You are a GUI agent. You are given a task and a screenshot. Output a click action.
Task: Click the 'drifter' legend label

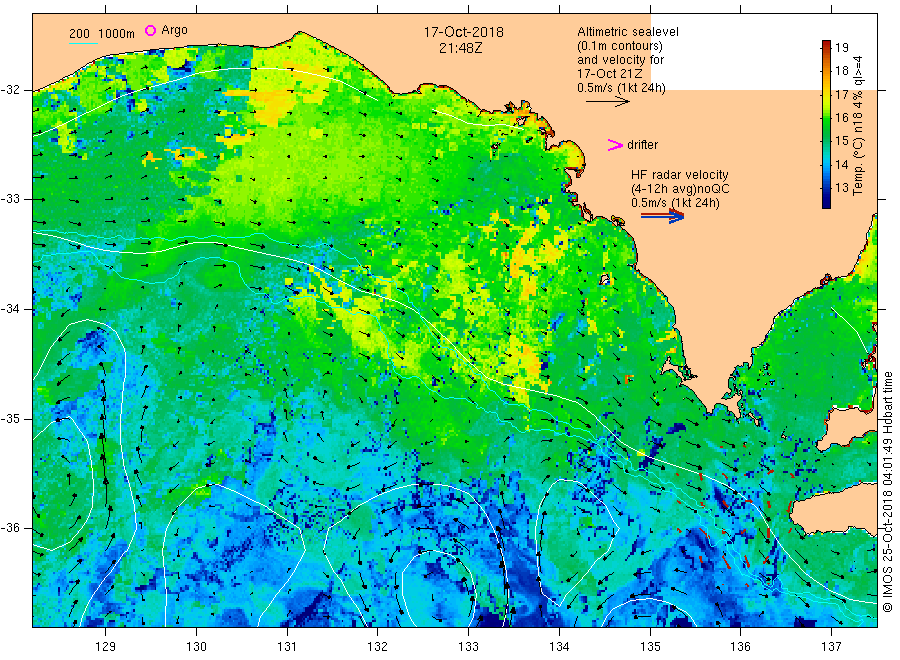[x=642, y=145]
